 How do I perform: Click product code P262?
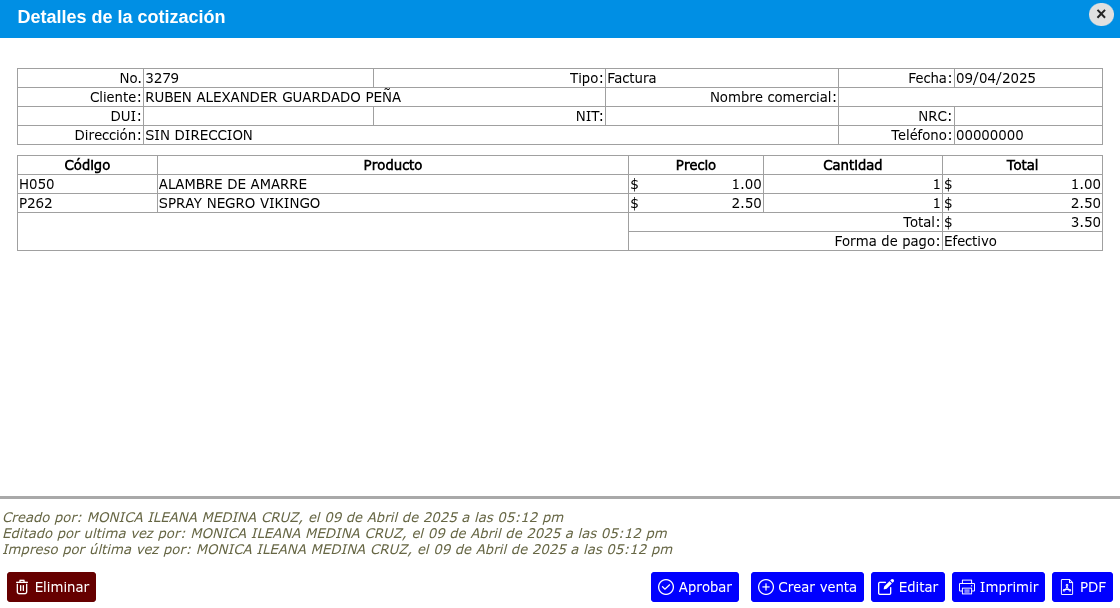(x=36, y=204)
